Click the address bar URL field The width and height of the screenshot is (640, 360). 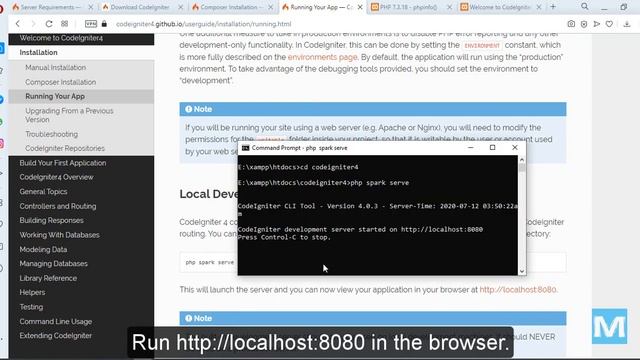[x=204, y=24]
